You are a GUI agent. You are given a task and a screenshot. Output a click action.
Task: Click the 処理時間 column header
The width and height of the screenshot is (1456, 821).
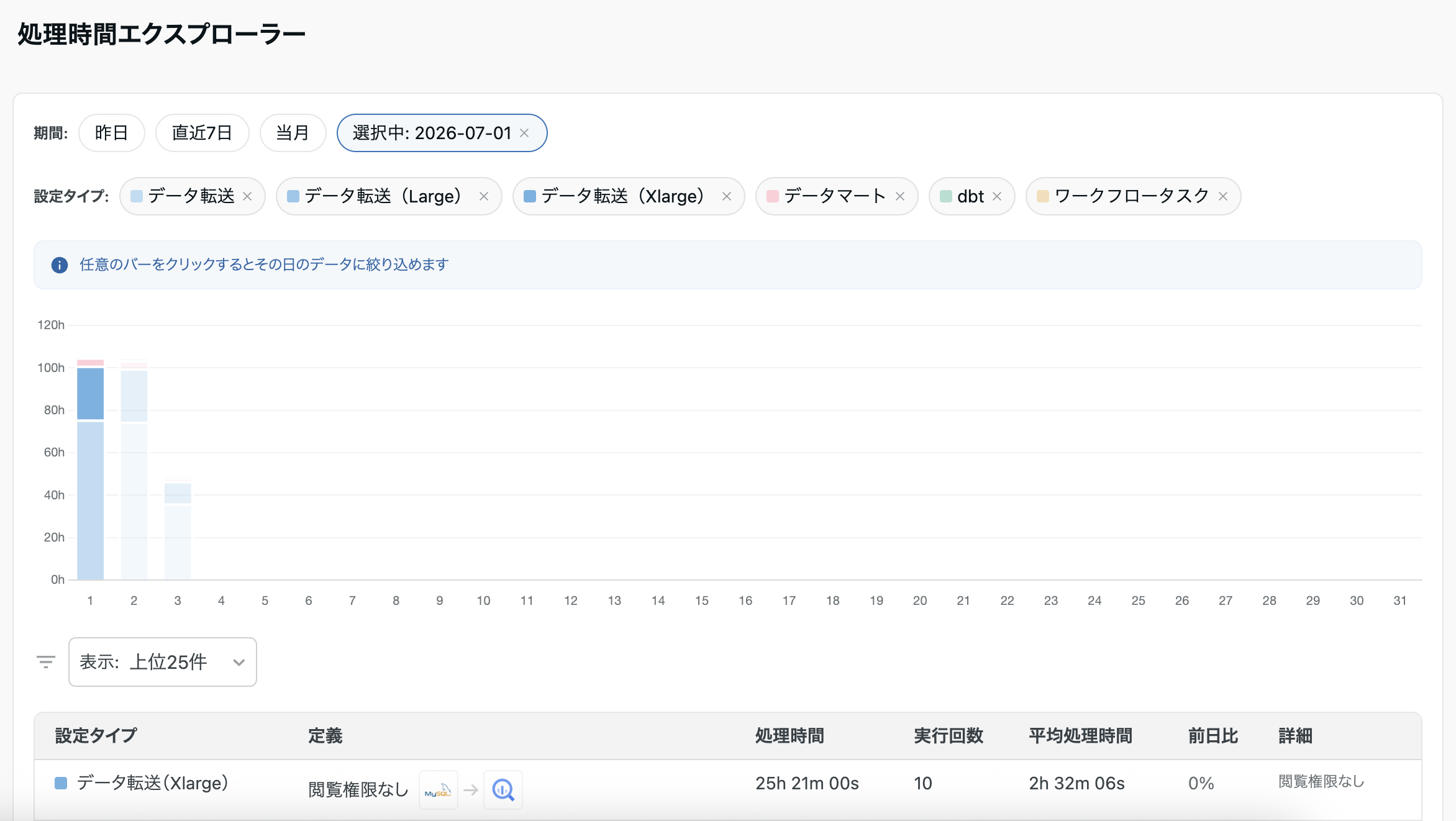(x=789, y=736)
